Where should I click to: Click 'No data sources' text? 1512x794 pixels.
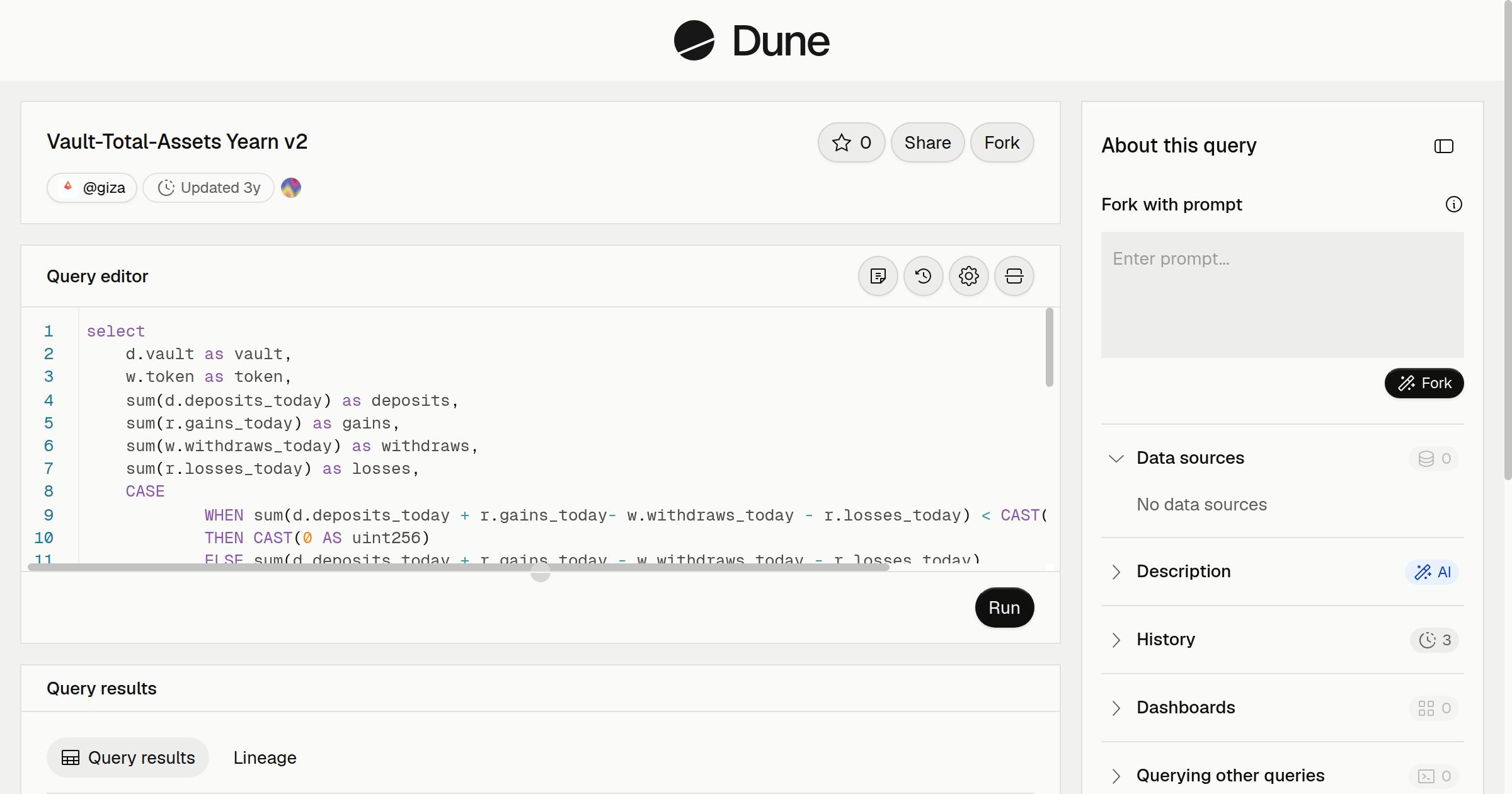pyautogui.click(x=1201, y=504)
